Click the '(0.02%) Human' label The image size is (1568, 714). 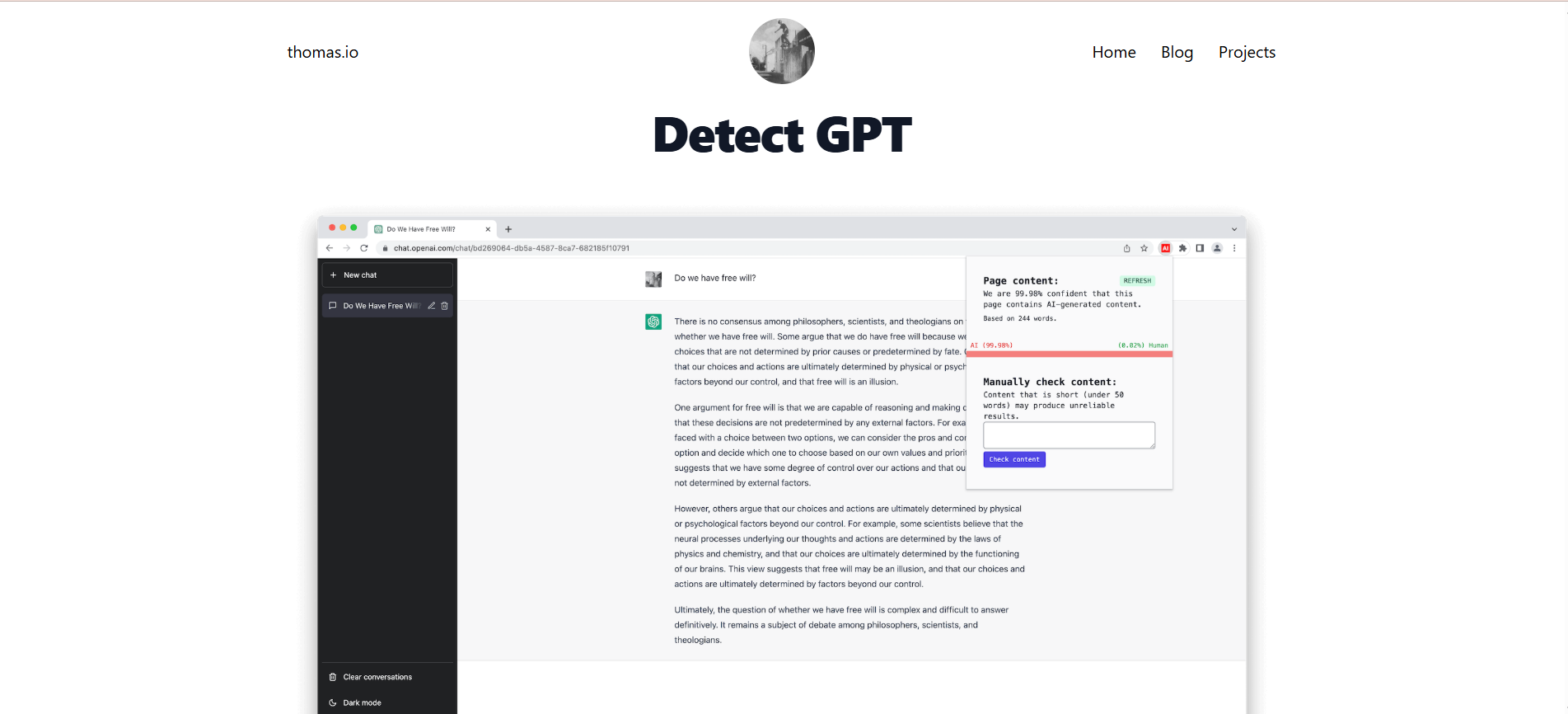[1143, 345]
